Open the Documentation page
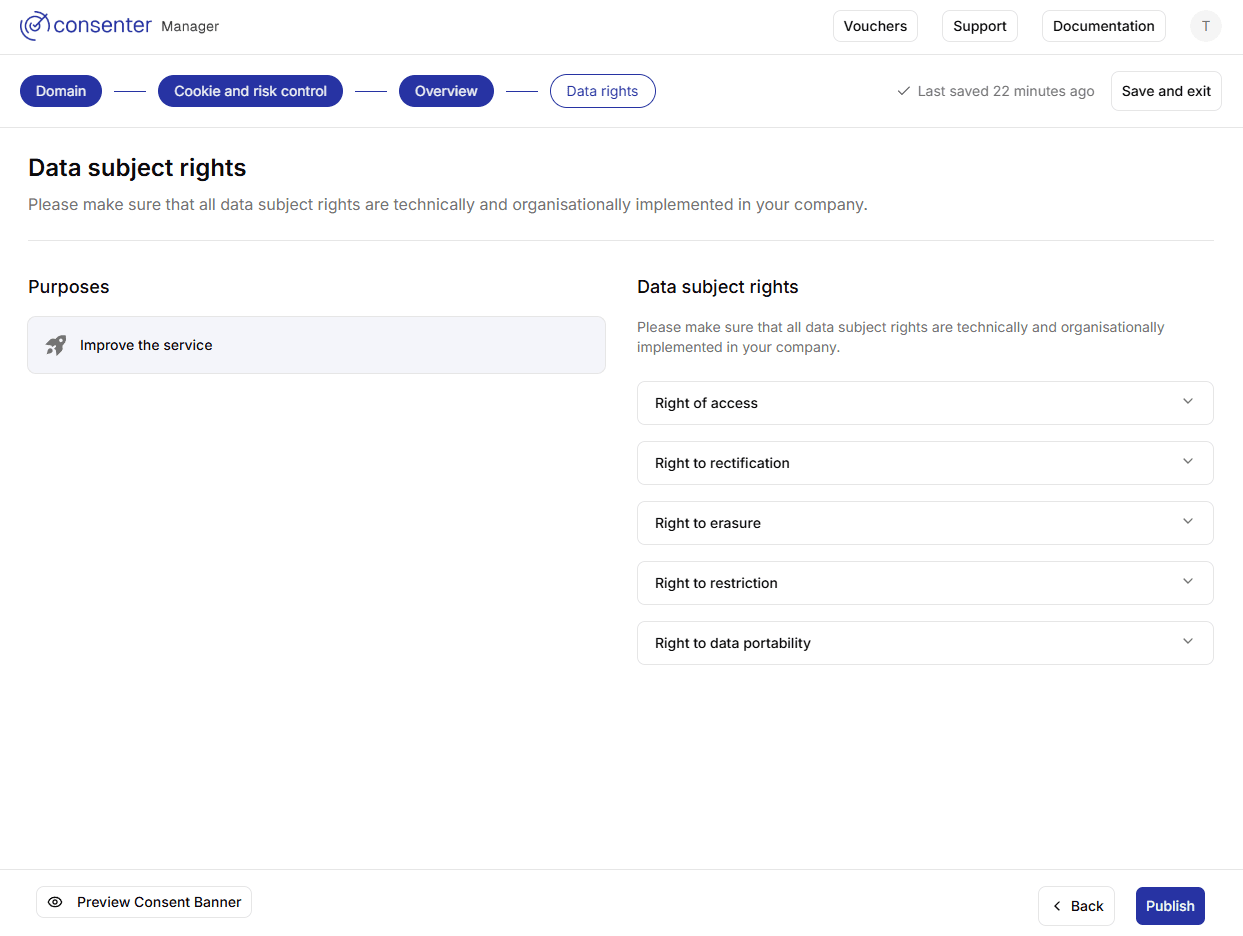The image size is (1243, 936). (x=1103, y=26)
